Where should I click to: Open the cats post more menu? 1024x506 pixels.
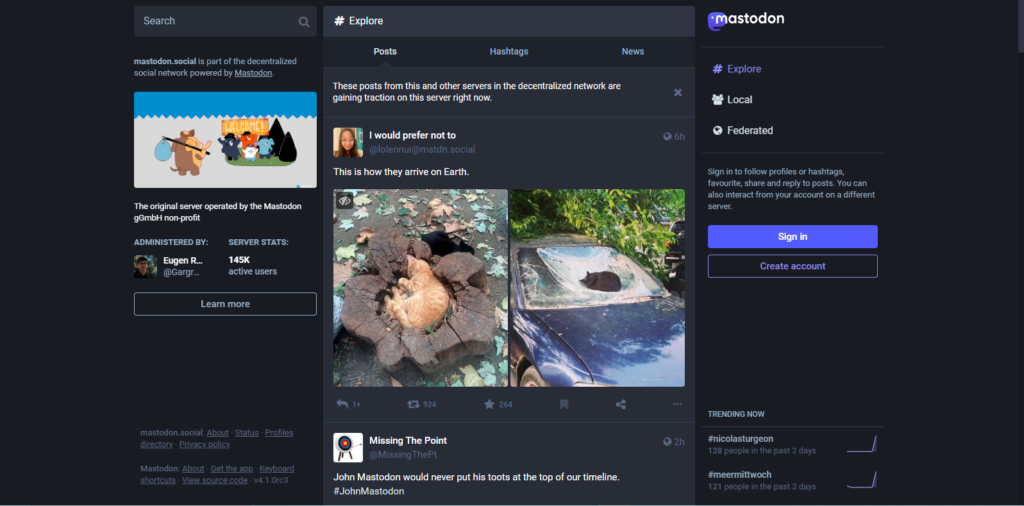(677, 404)
